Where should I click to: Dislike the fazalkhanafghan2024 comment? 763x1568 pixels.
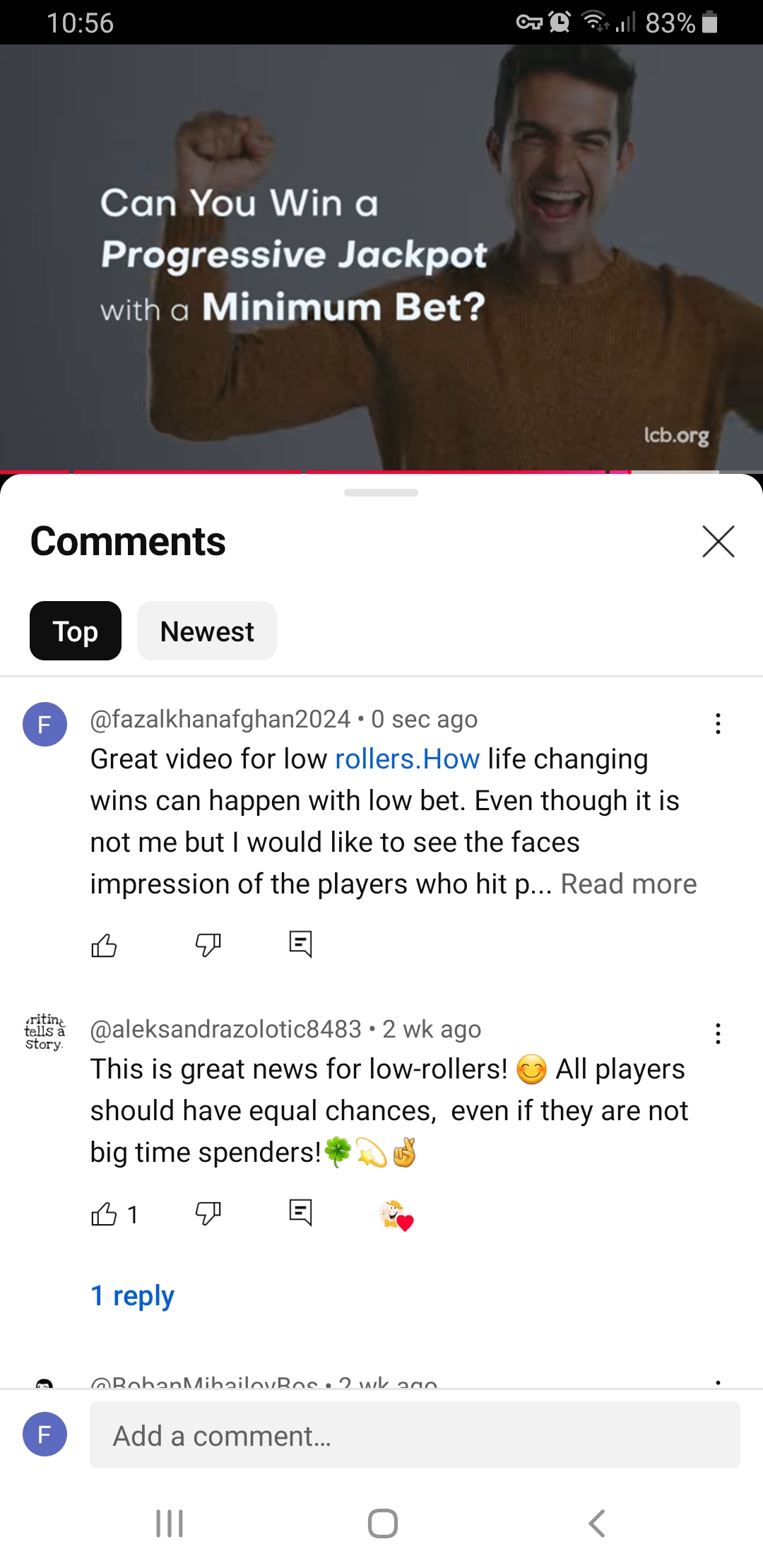click(208, 945)
